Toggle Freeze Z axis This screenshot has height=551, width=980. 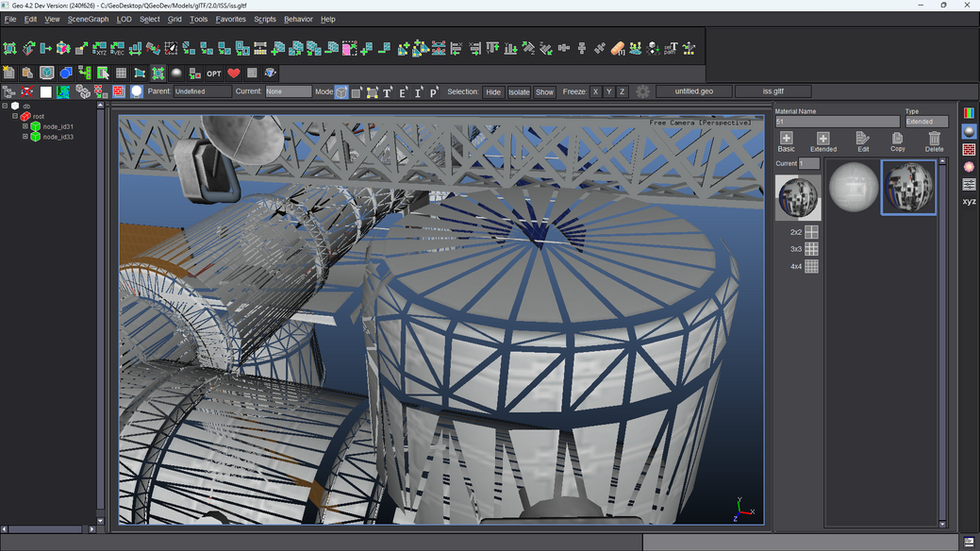tap(622, 92)
